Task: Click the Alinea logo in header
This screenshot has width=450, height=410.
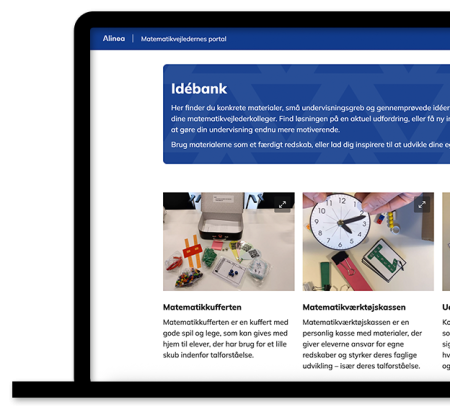Action: coord(114,39)
